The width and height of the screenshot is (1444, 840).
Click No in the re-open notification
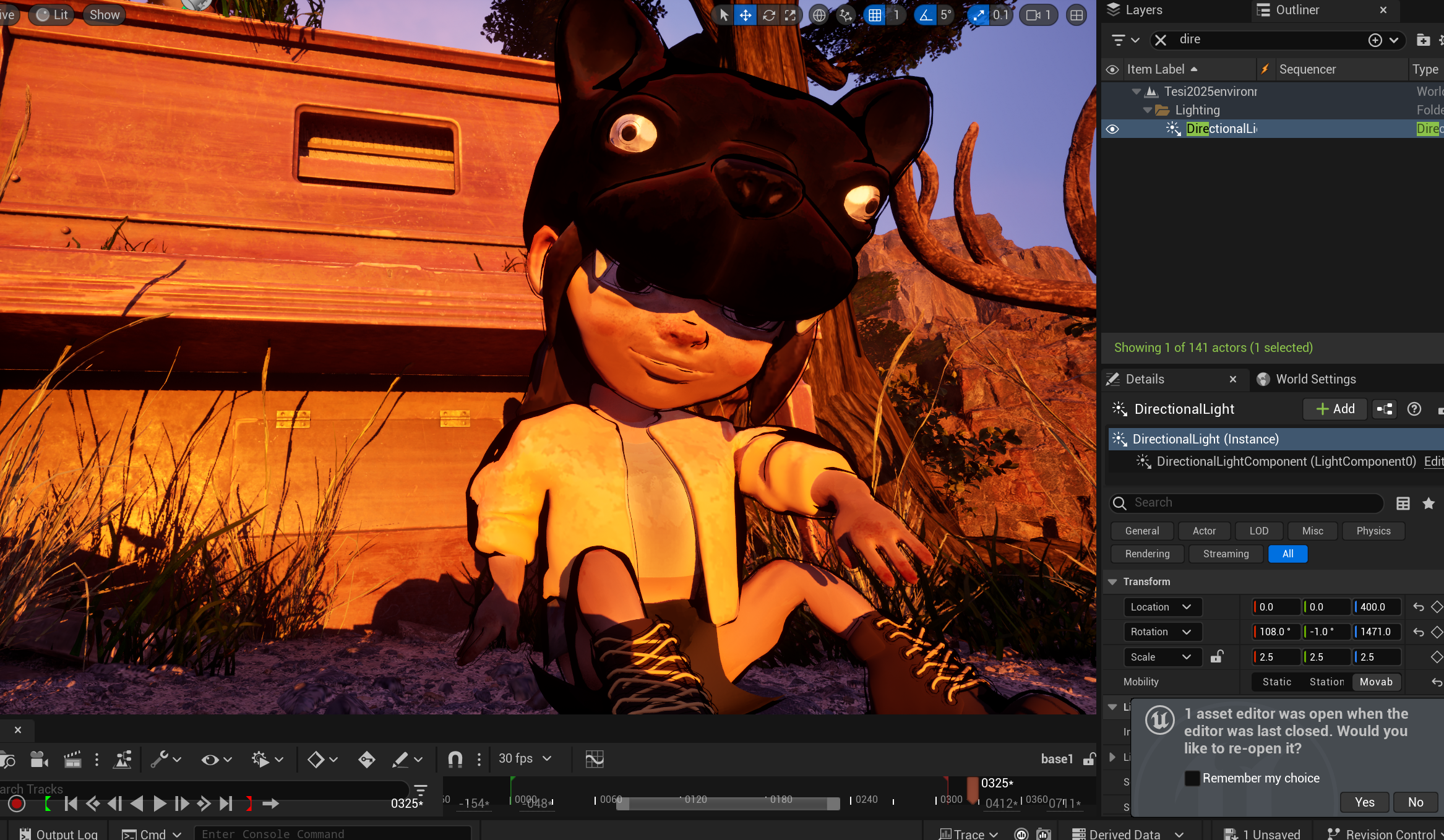click(x=1416, y=802)
